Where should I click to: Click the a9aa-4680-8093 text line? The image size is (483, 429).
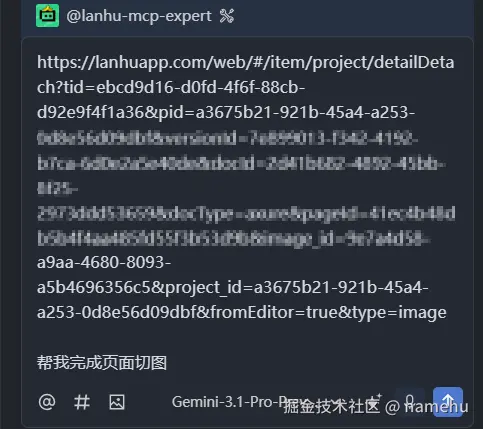(x=104, y=262)
